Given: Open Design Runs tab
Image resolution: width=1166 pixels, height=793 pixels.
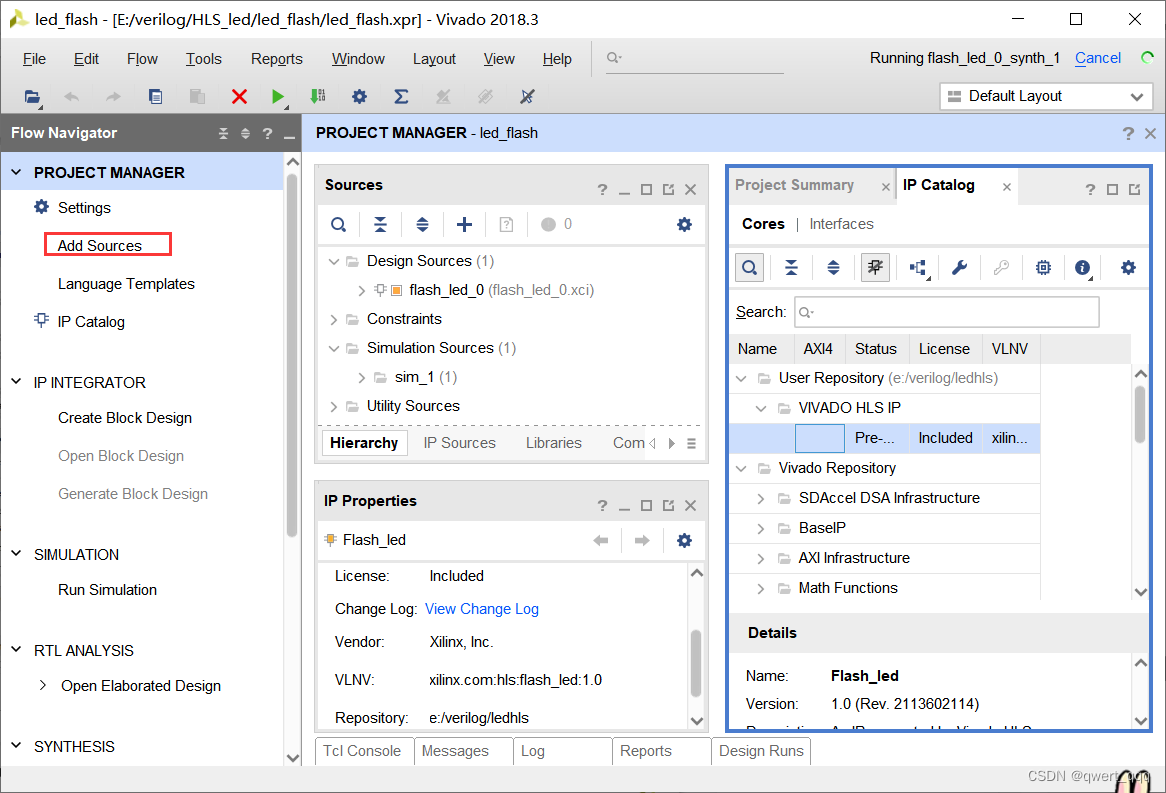Looking at the screenshot, I should [x=761, y=751].
